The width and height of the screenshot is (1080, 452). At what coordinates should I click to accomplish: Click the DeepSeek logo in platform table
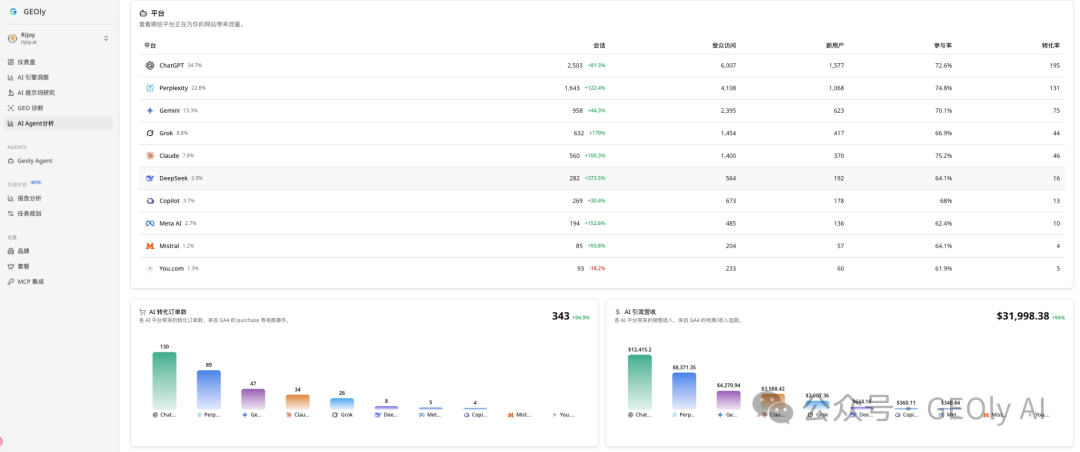(x=149, y=178)
